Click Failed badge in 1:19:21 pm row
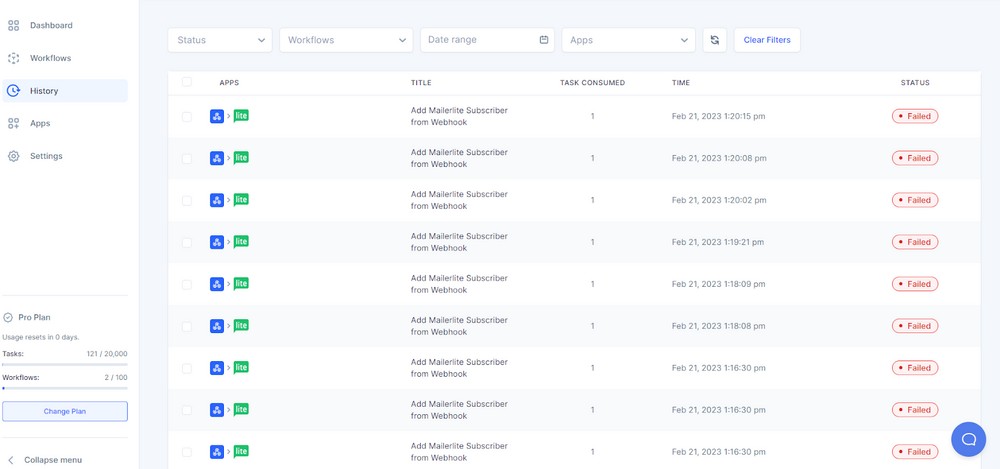1000x469 pixels. 915,242
